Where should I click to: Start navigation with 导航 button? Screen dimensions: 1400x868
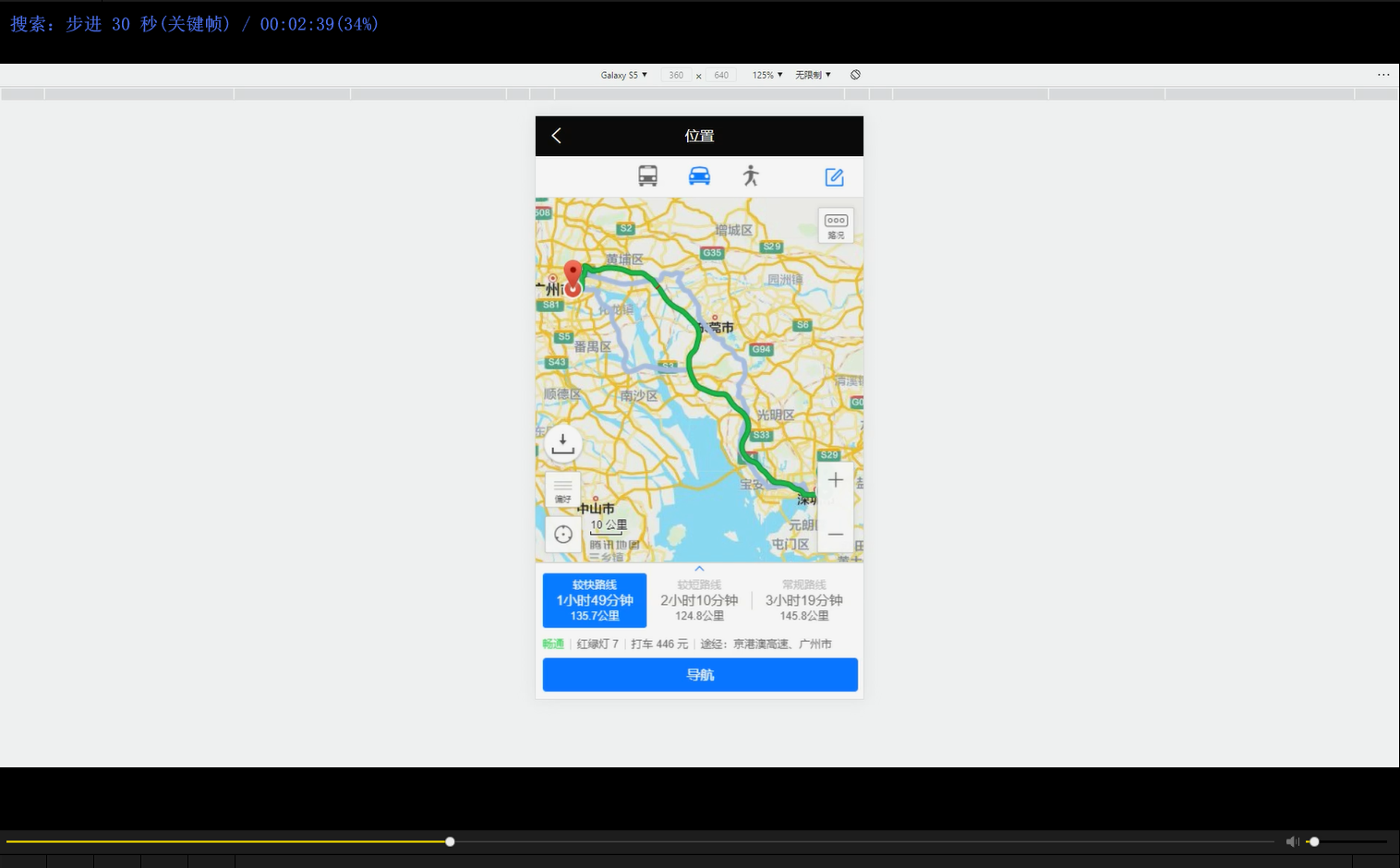coord(700,675)
